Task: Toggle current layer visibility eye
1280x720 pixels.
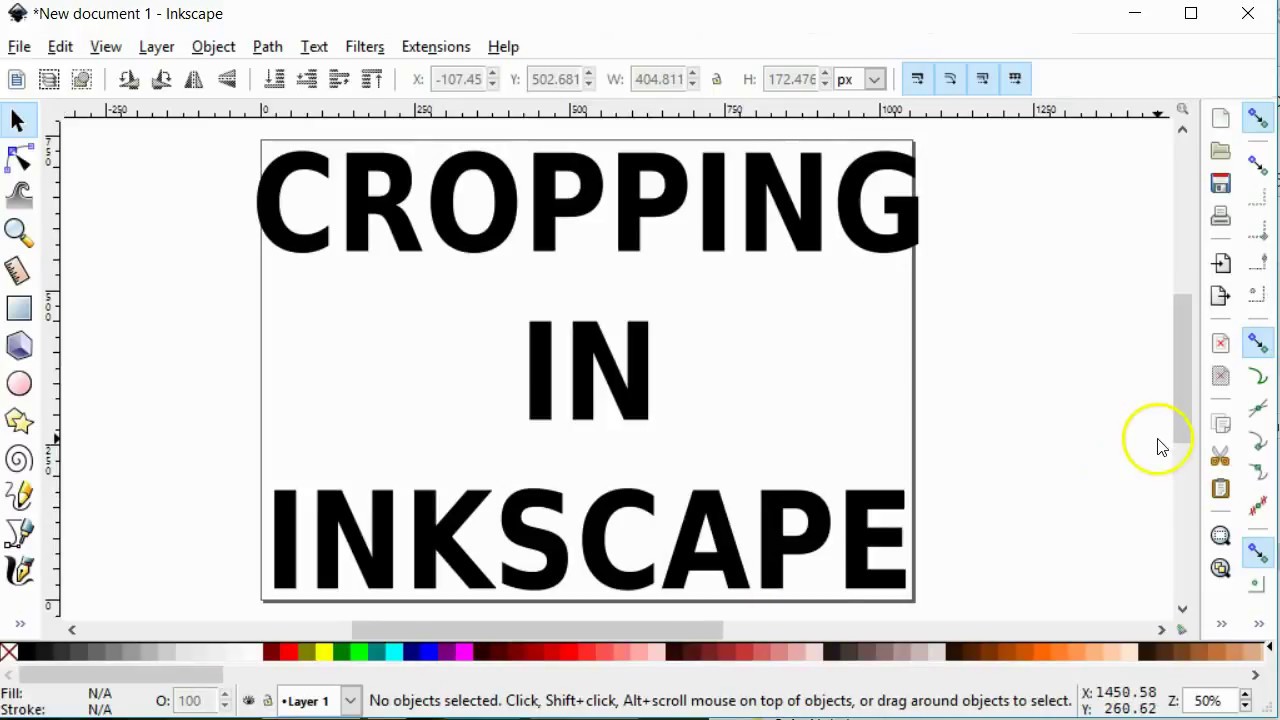Action: tap(249, 701)
